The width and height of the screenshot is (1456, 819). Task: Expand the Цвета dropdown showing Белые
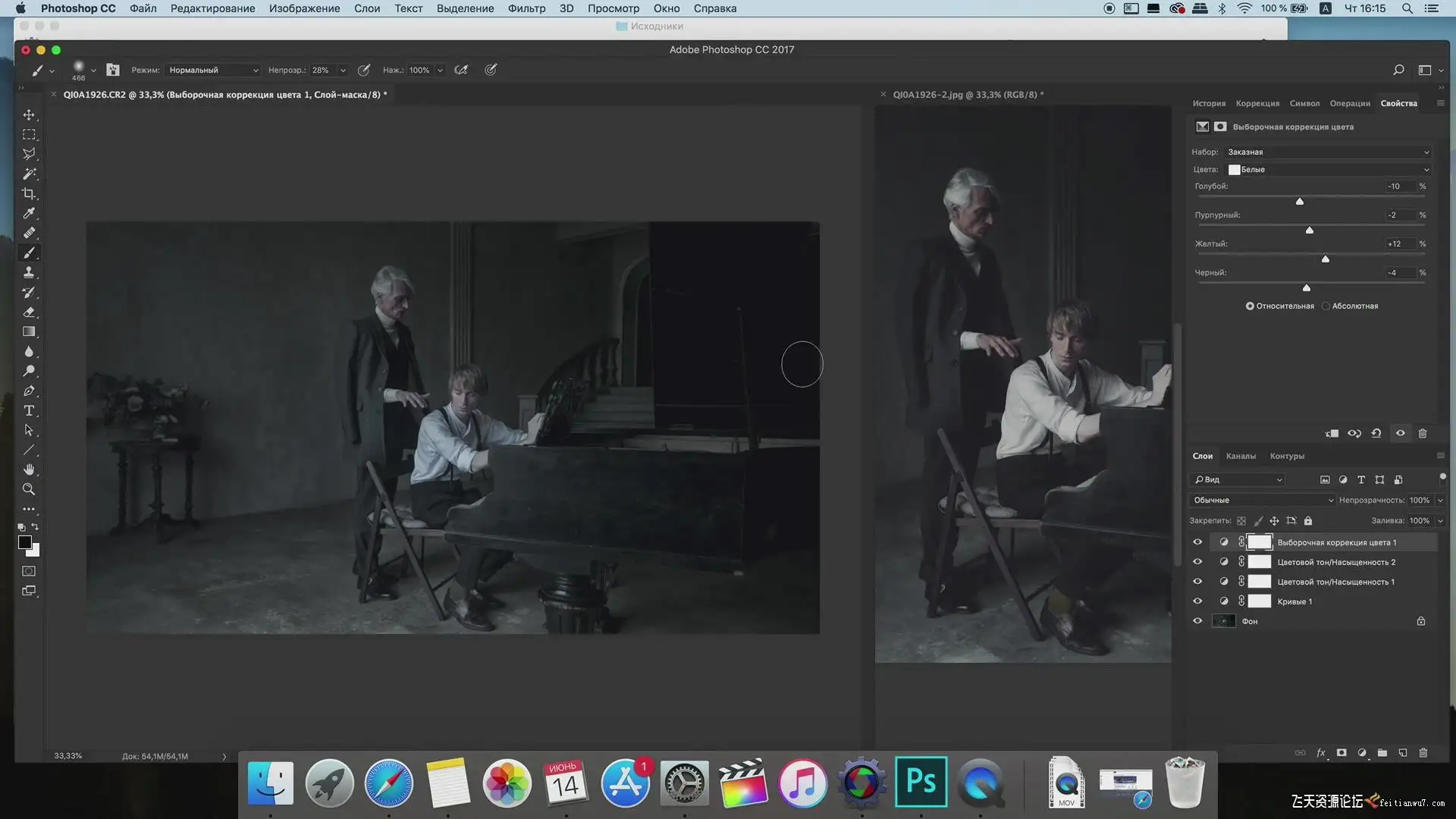(1328, 169)
